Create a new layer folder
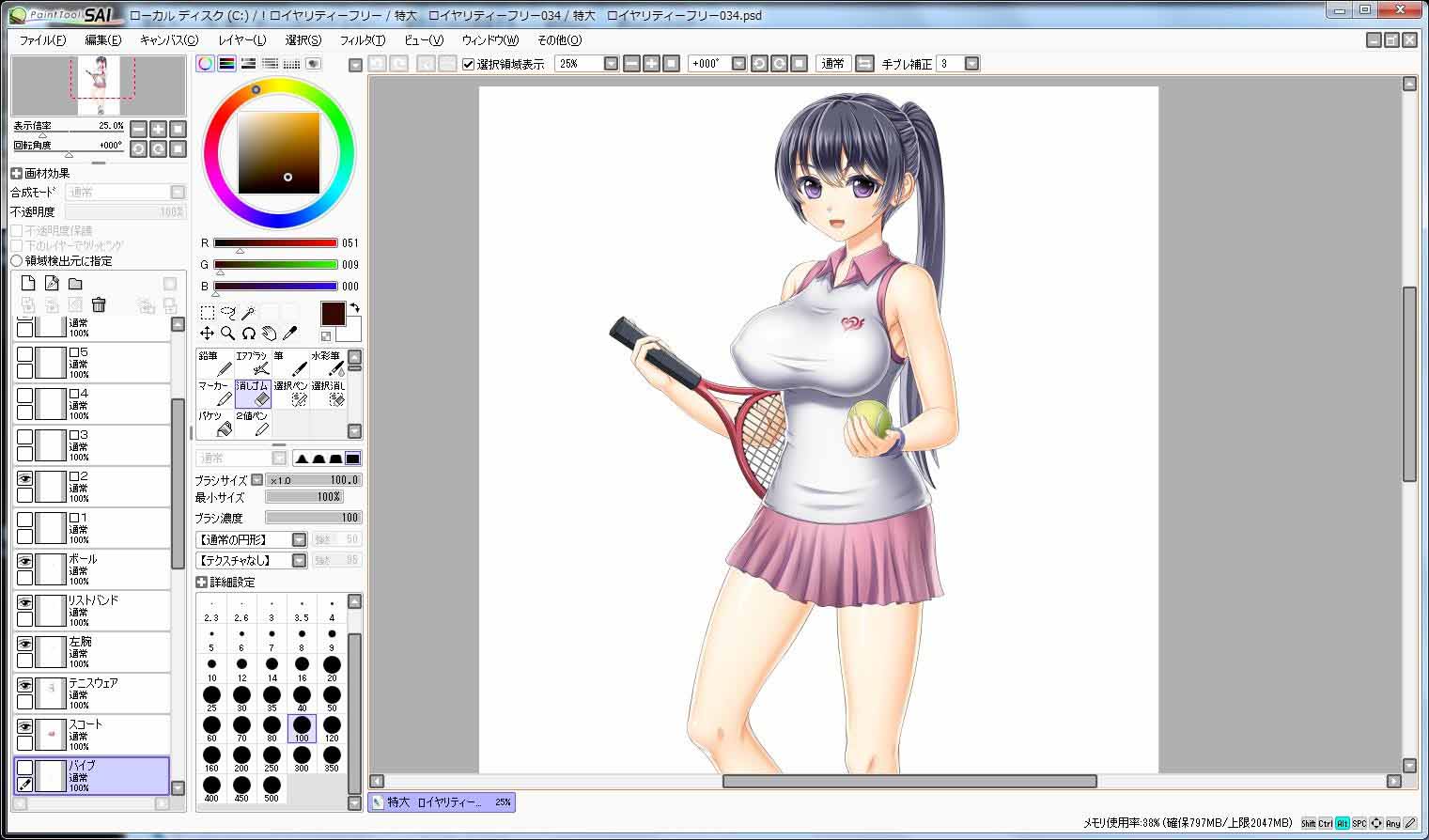This screenshot has height=840, width=1429. 75,284
